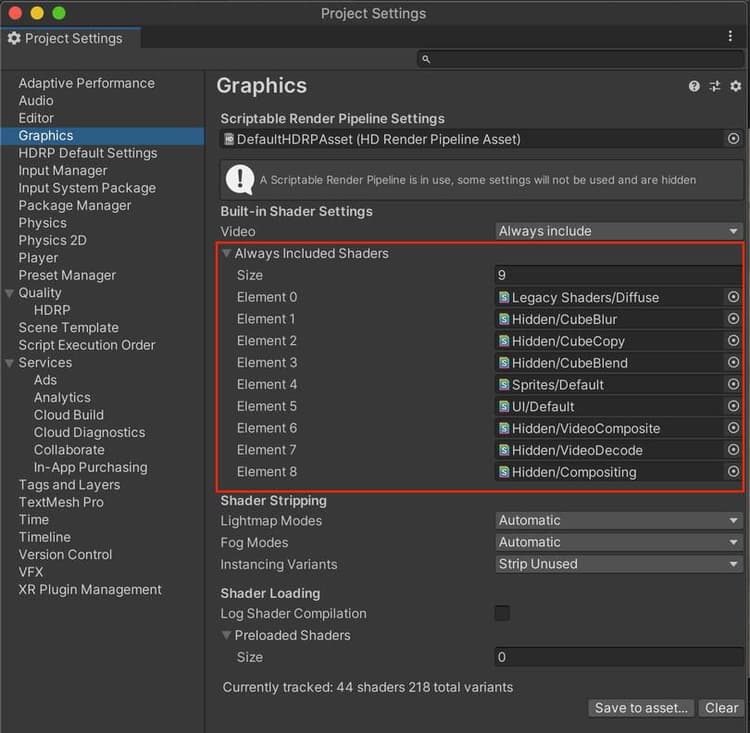The width and height of the screenshot is (750, 733).
Task: Open Script Execution Order settings
Action: [87, 345]
